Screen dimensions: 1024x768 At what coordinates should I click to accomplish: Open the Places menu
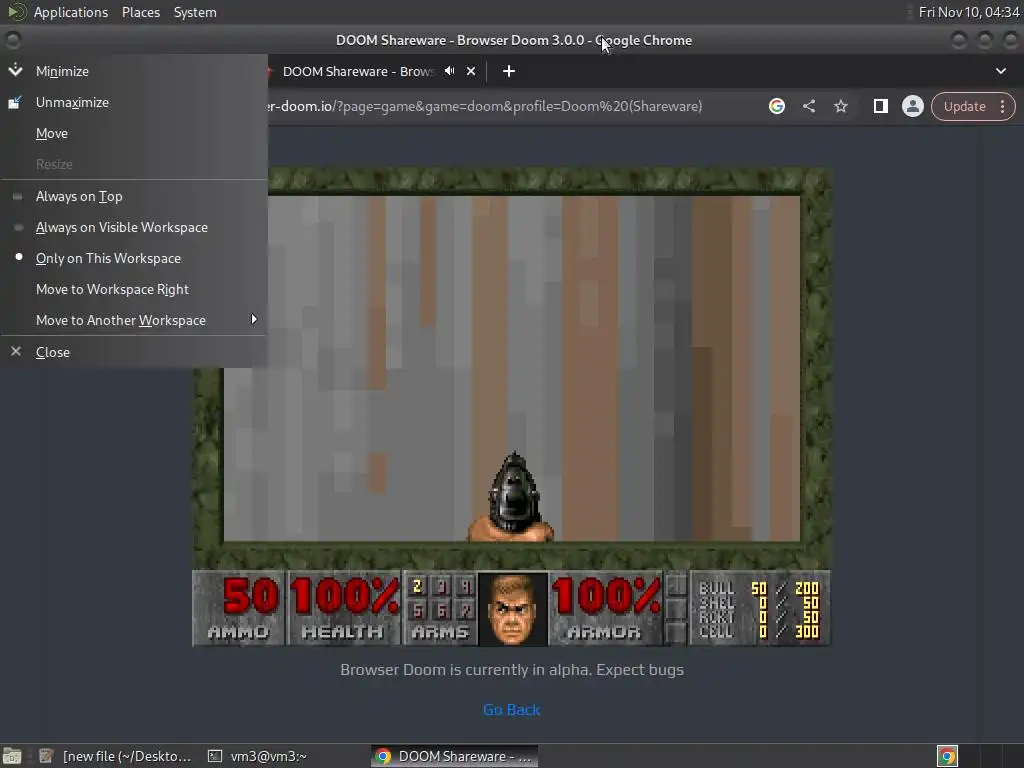pos(140,12)
